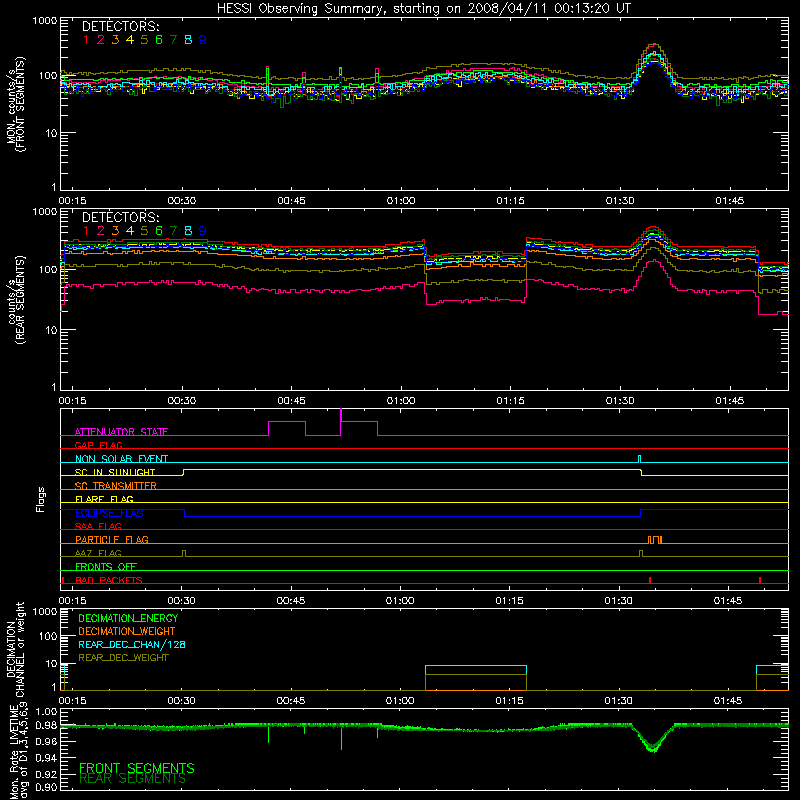
Task: Click the PARTICLE_FLAG label
Action: tap(112, 540)
